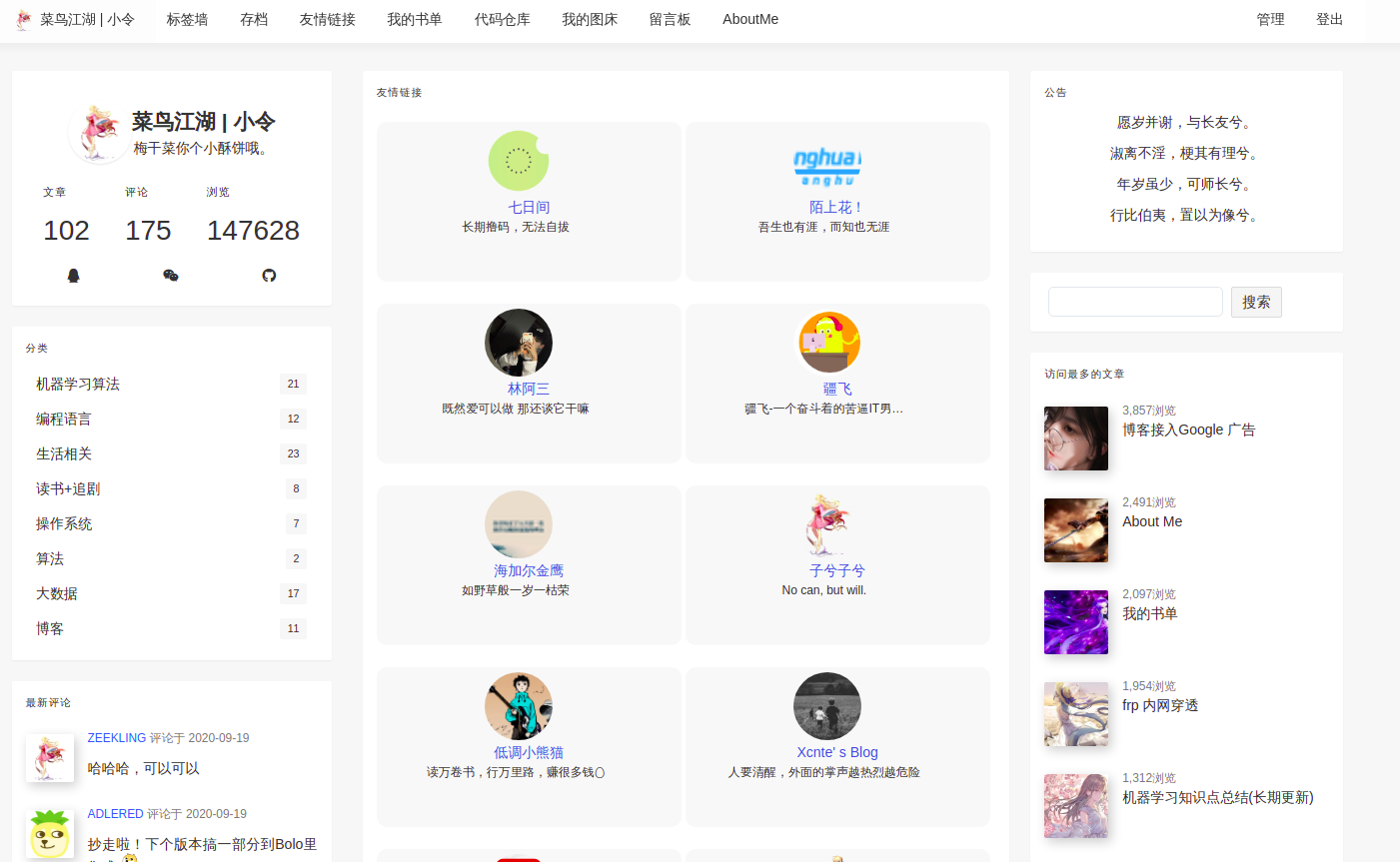Image resolution: width=1400 pixels, height=862 pixels.
Task: Click the 海加尔金鹰 avatar
Action: click(519, 524)
